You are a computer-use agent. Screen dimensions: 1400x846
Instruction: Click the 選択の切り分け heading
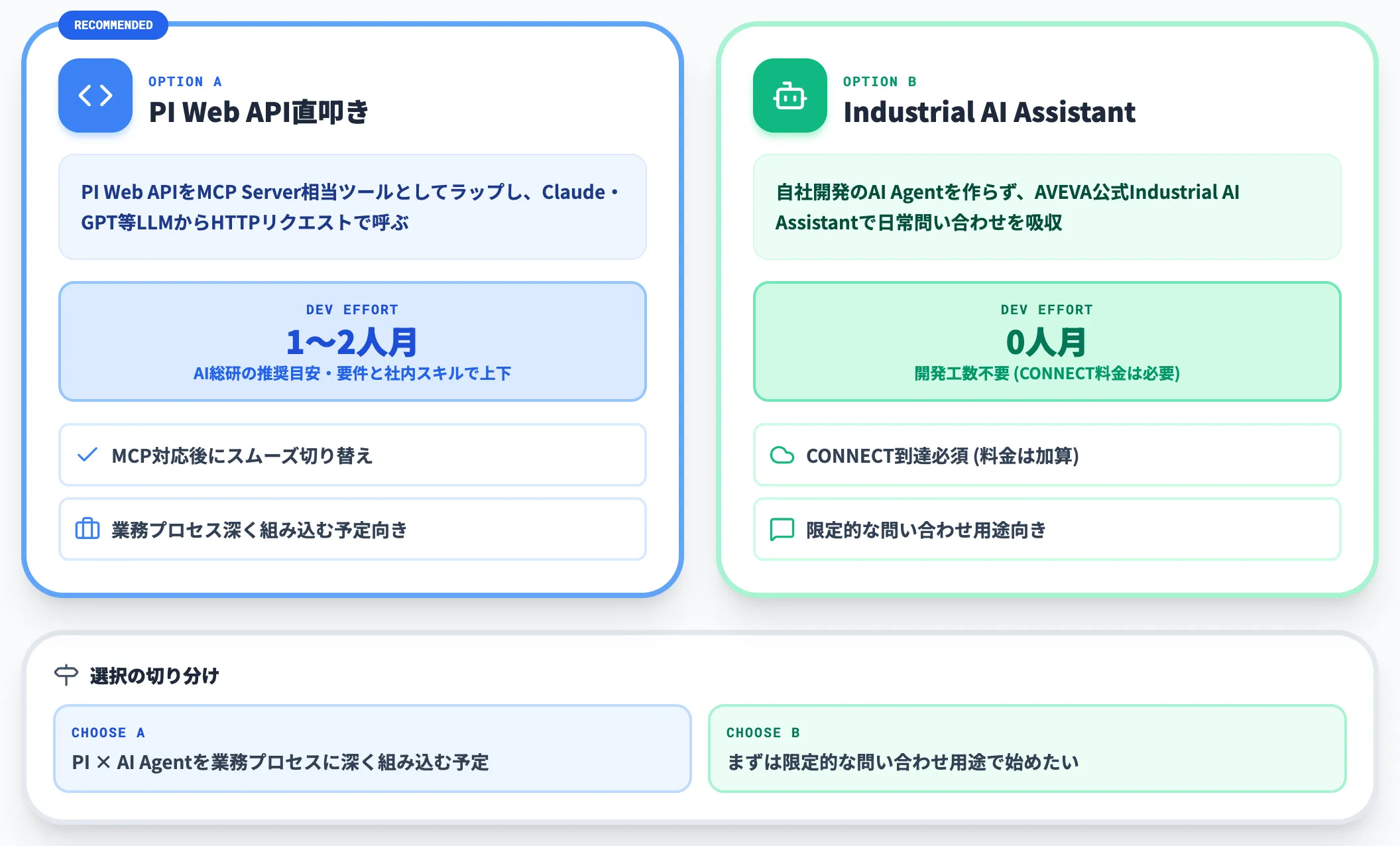tap(154, 676)
